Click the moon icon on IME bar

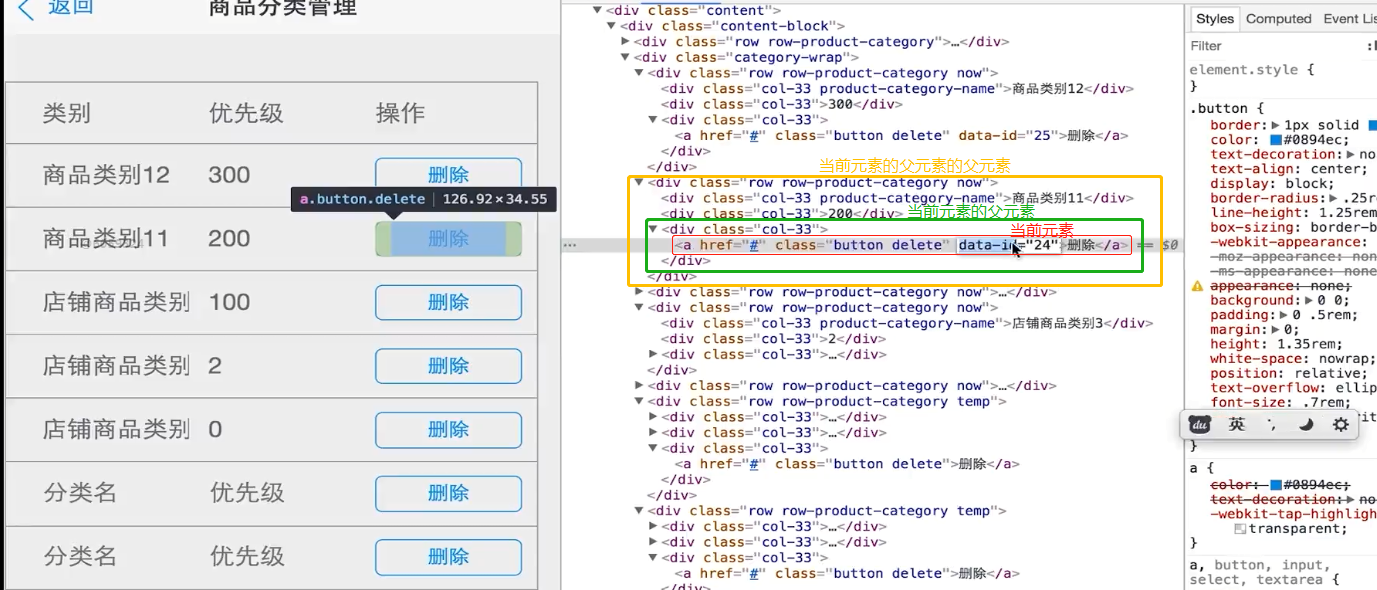coord(1306,424)
